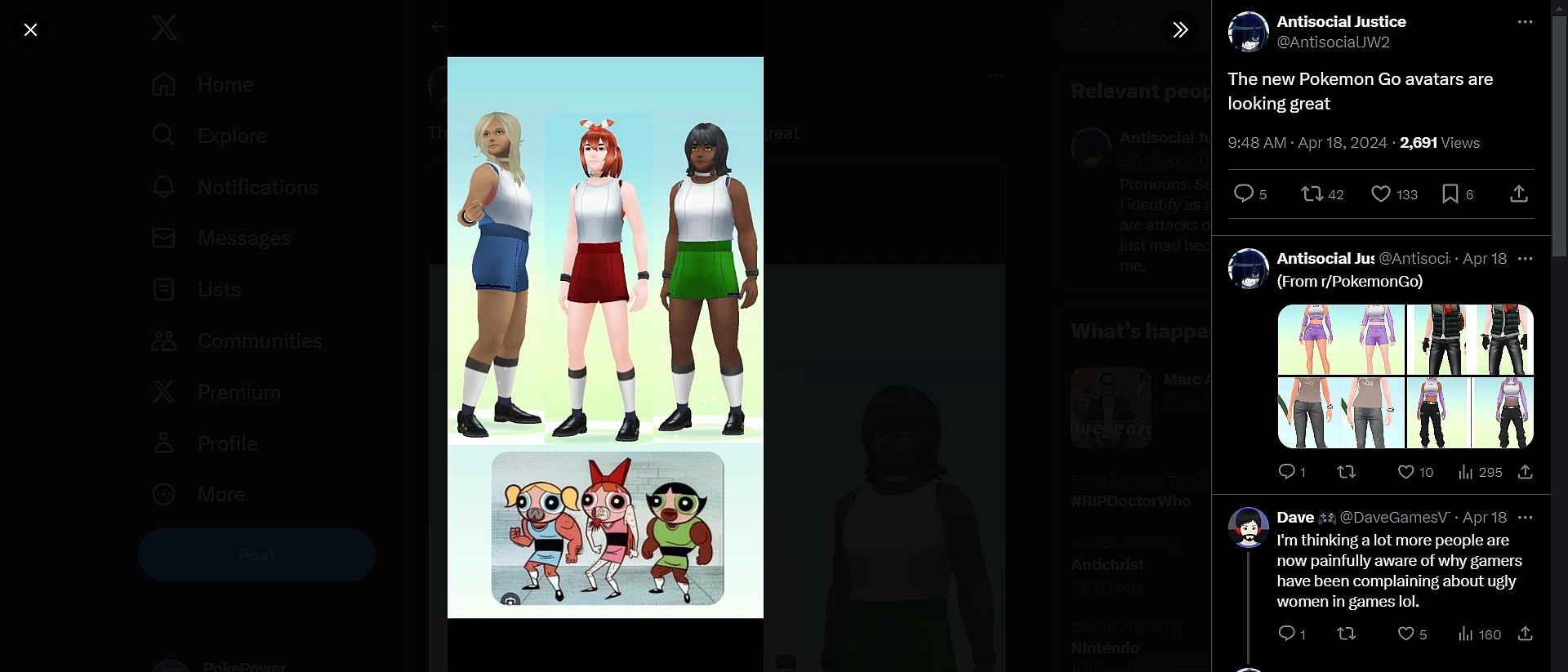Open Antisocial Justice profile name link
The width and height of the screenshot is (1568, 672).
1341,22
